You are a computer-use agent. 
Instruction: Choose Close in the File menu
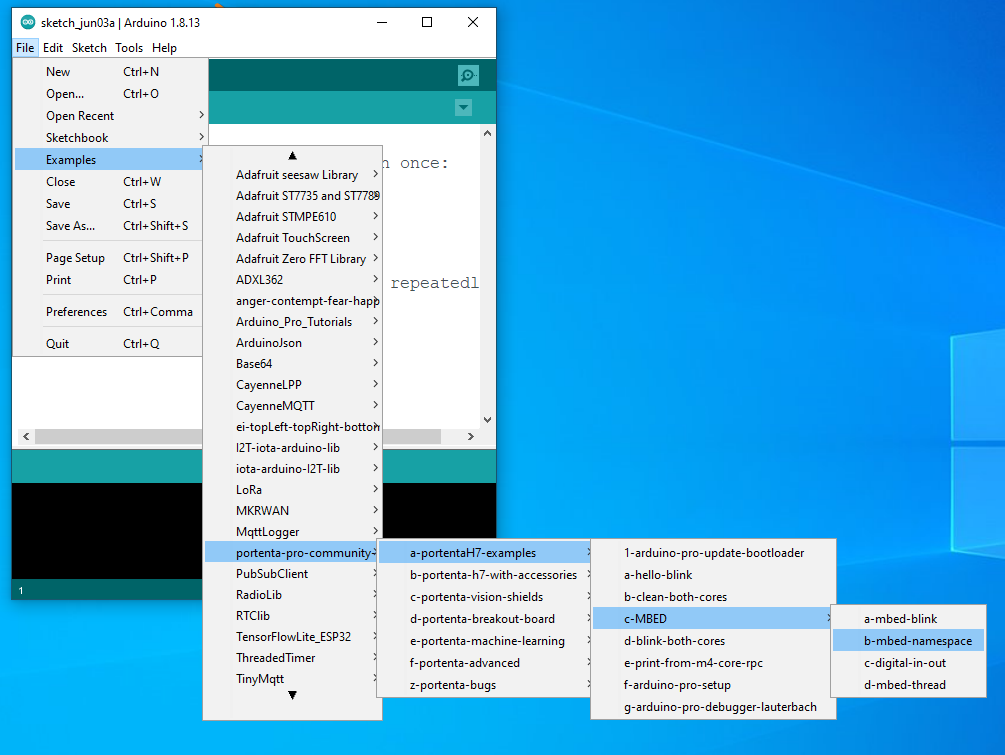(x=110, y=182)
